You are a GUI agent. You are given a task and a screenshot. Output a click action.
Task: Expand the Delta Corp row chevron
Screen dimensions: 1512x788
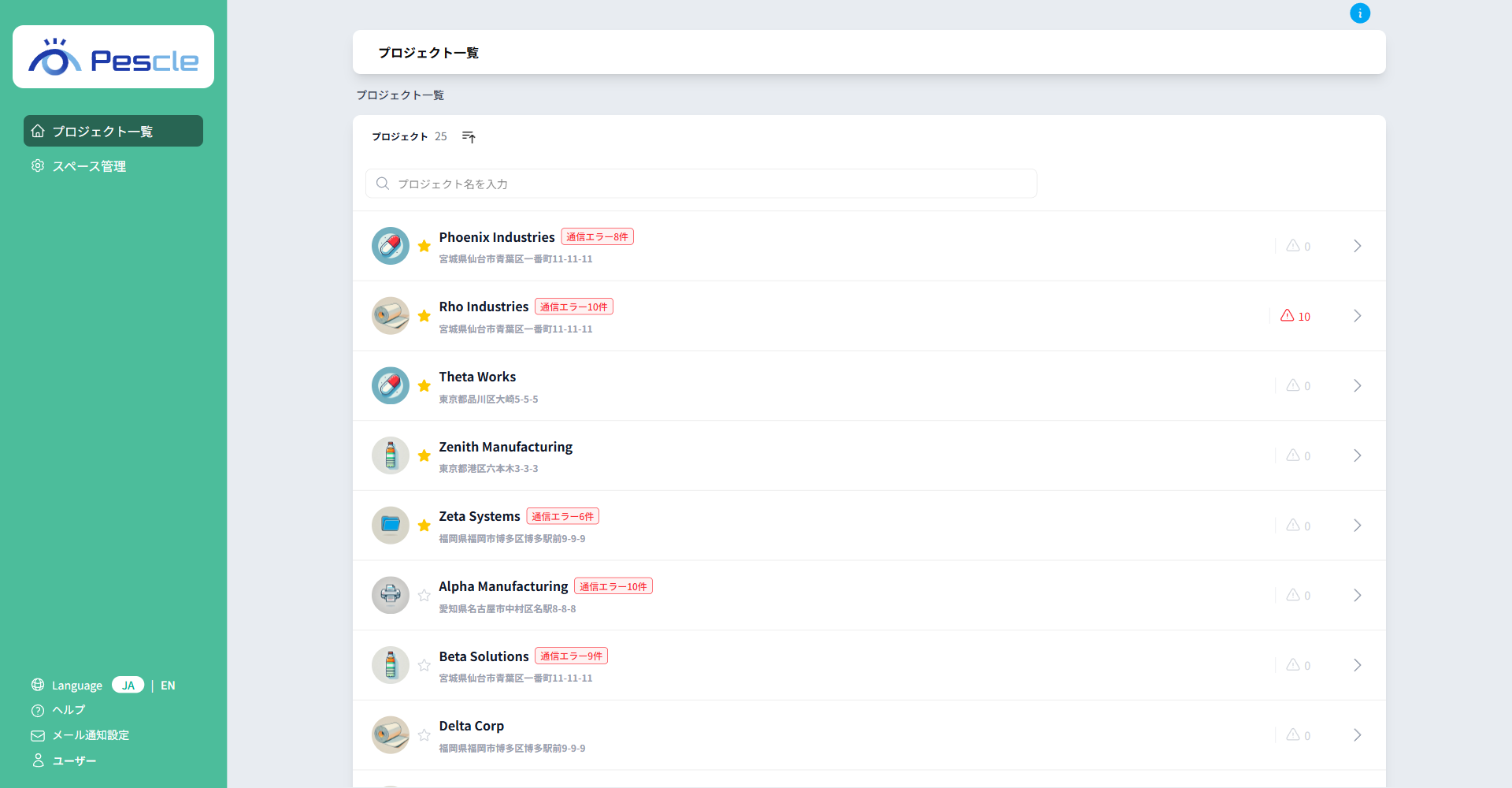click(x=1358, y=735)
